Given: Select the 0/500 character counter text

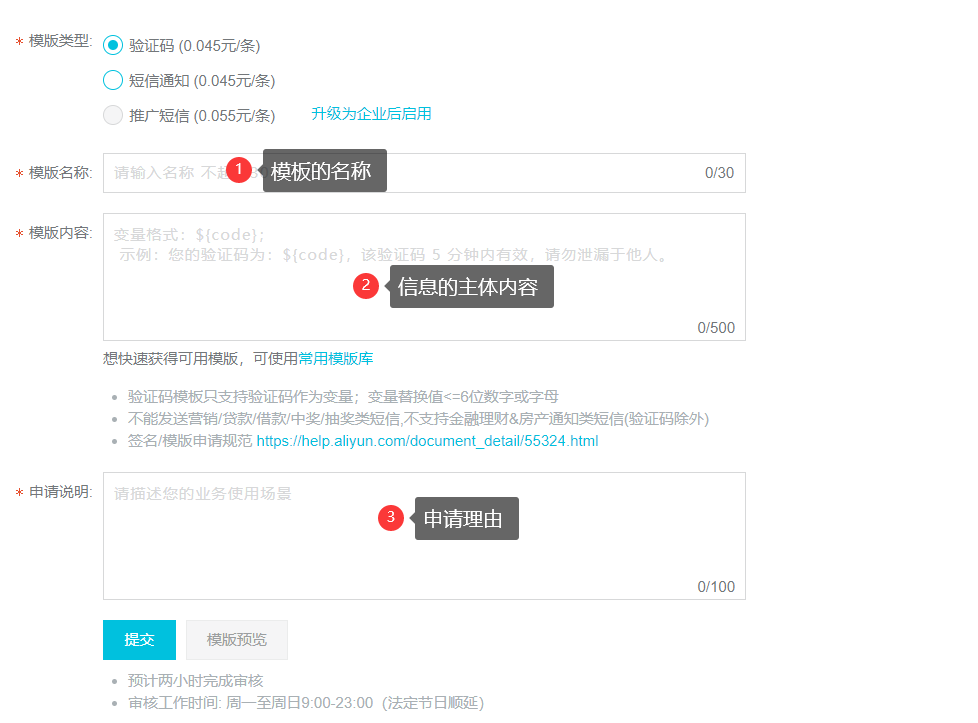Looking at the screenshot, I should click(x=716, y=328).
